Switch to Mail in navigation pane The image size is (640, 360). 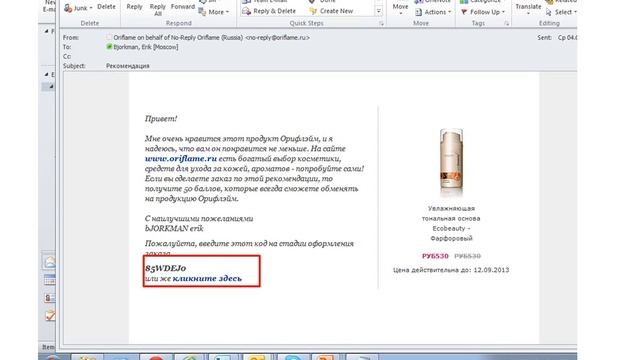[x=49, y=262]
